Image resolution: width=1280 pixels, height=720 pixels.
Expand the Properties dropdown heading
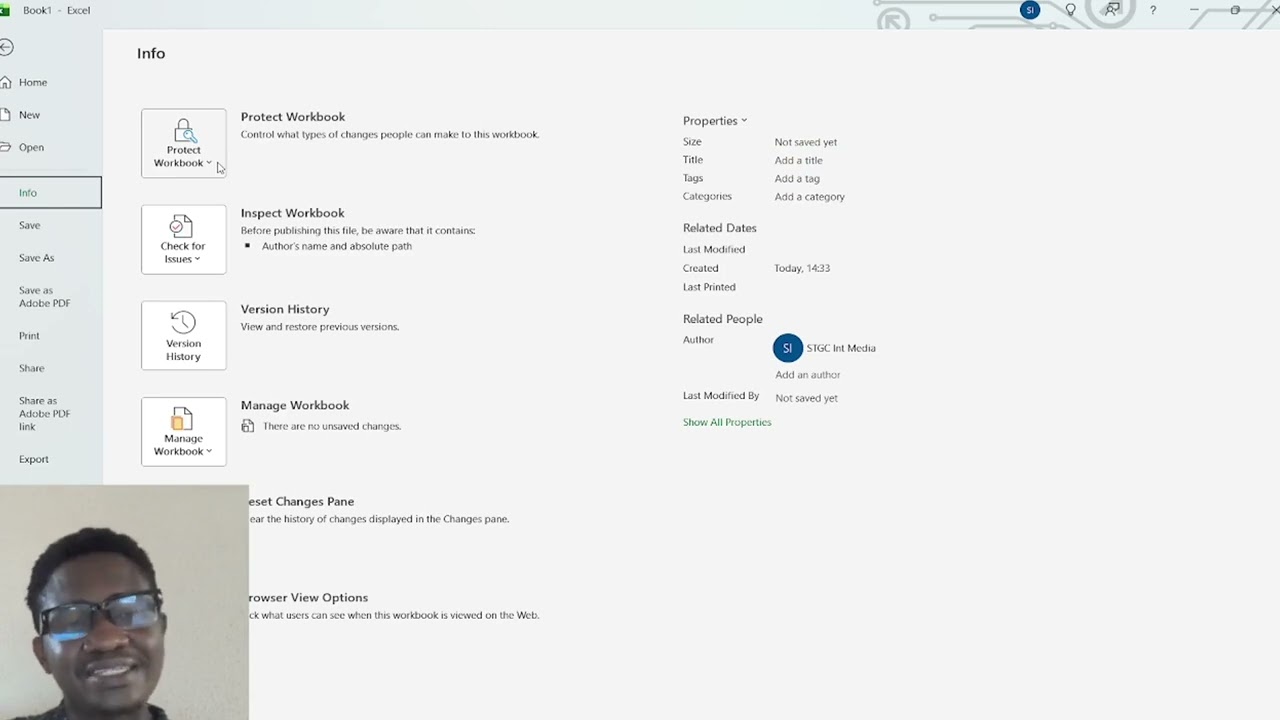tap(715, 121)
